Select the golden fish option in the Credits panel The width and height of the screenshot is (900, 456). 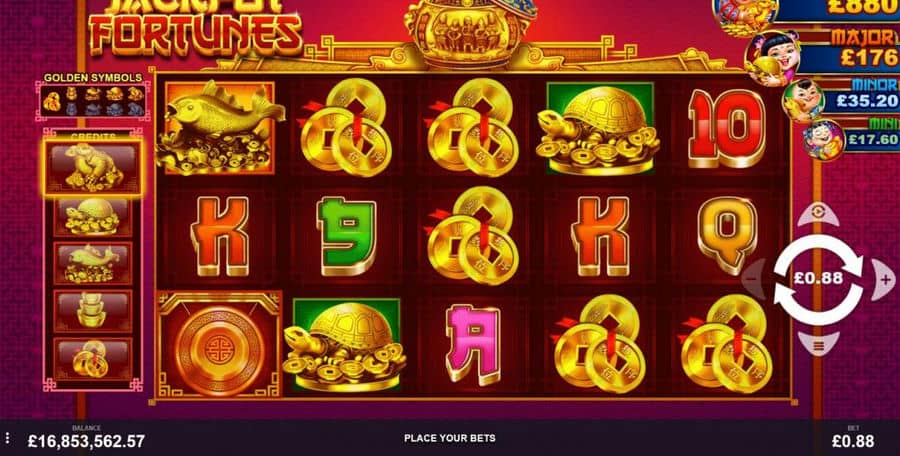click(x=93, y=264)
